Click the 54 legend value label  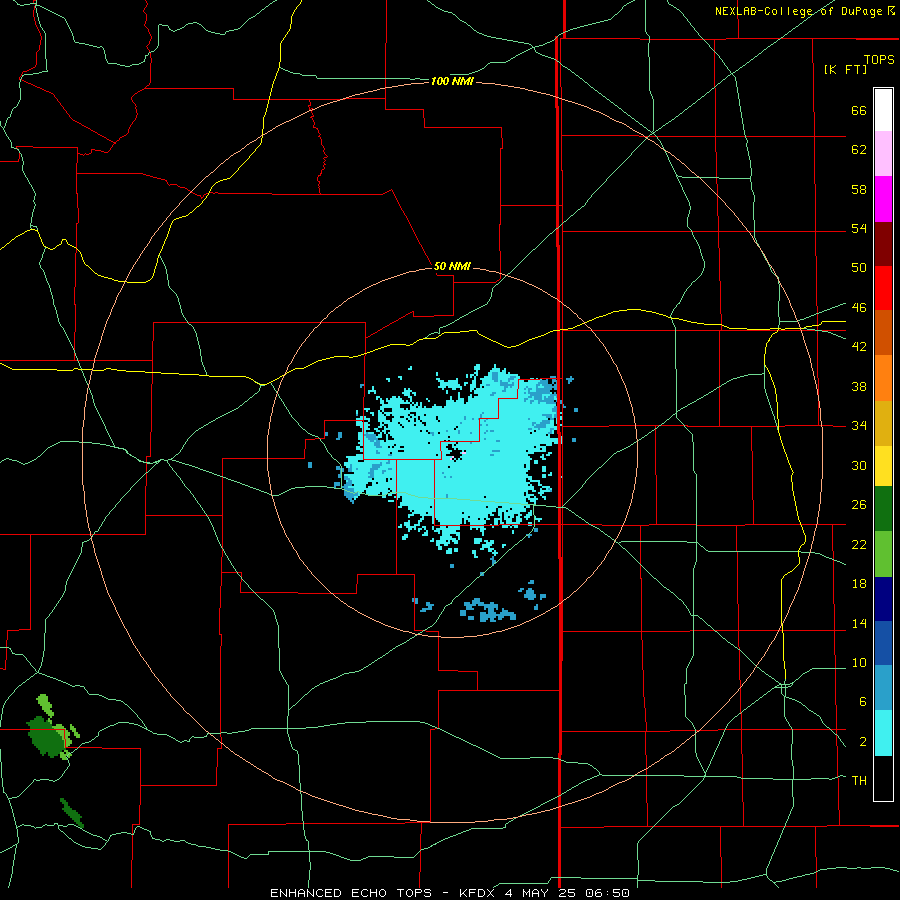pyautogui.click(x=859, y=228)
